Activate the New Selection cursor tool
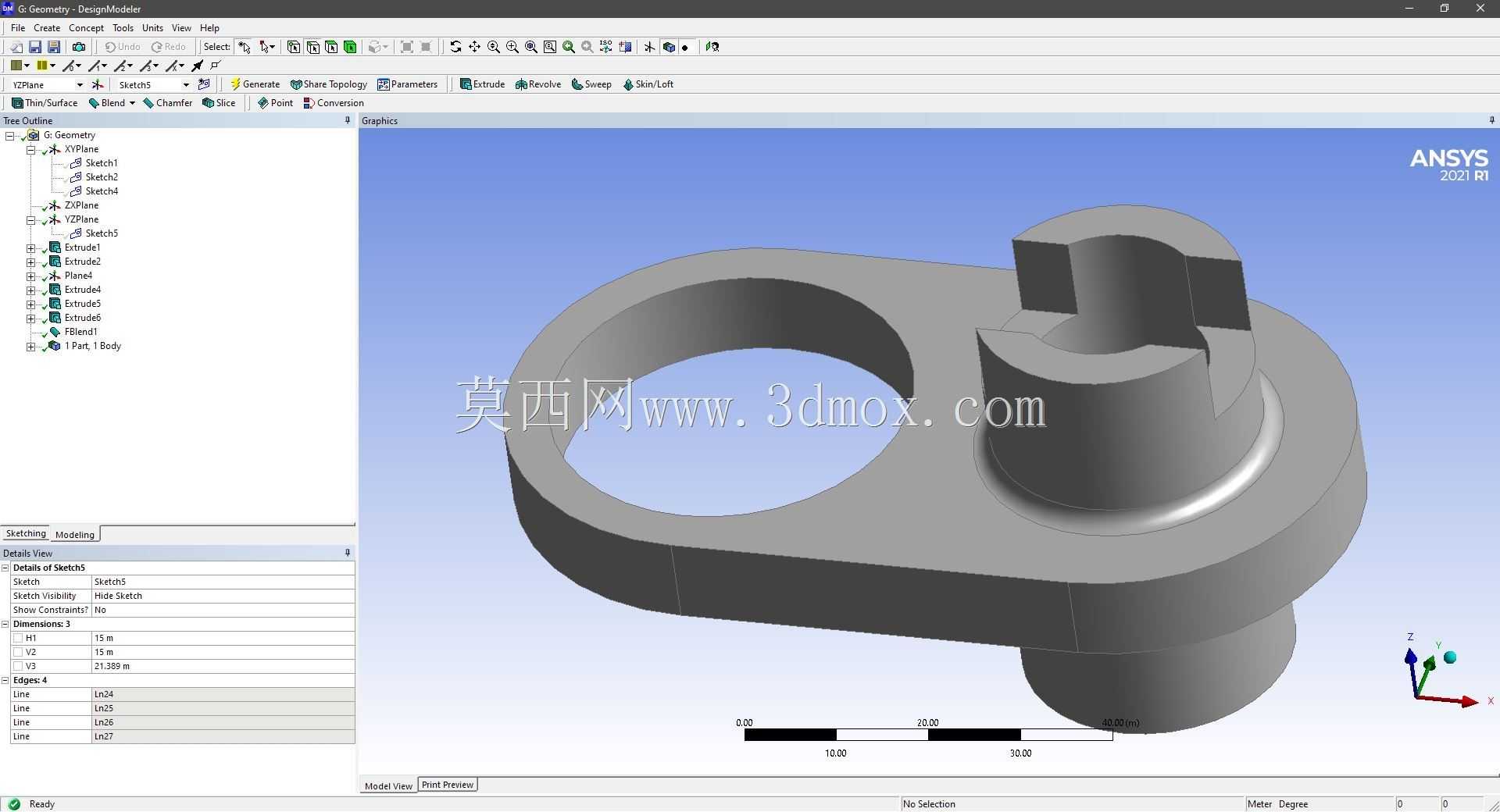The image size is (1500, 812). (245, 47)
